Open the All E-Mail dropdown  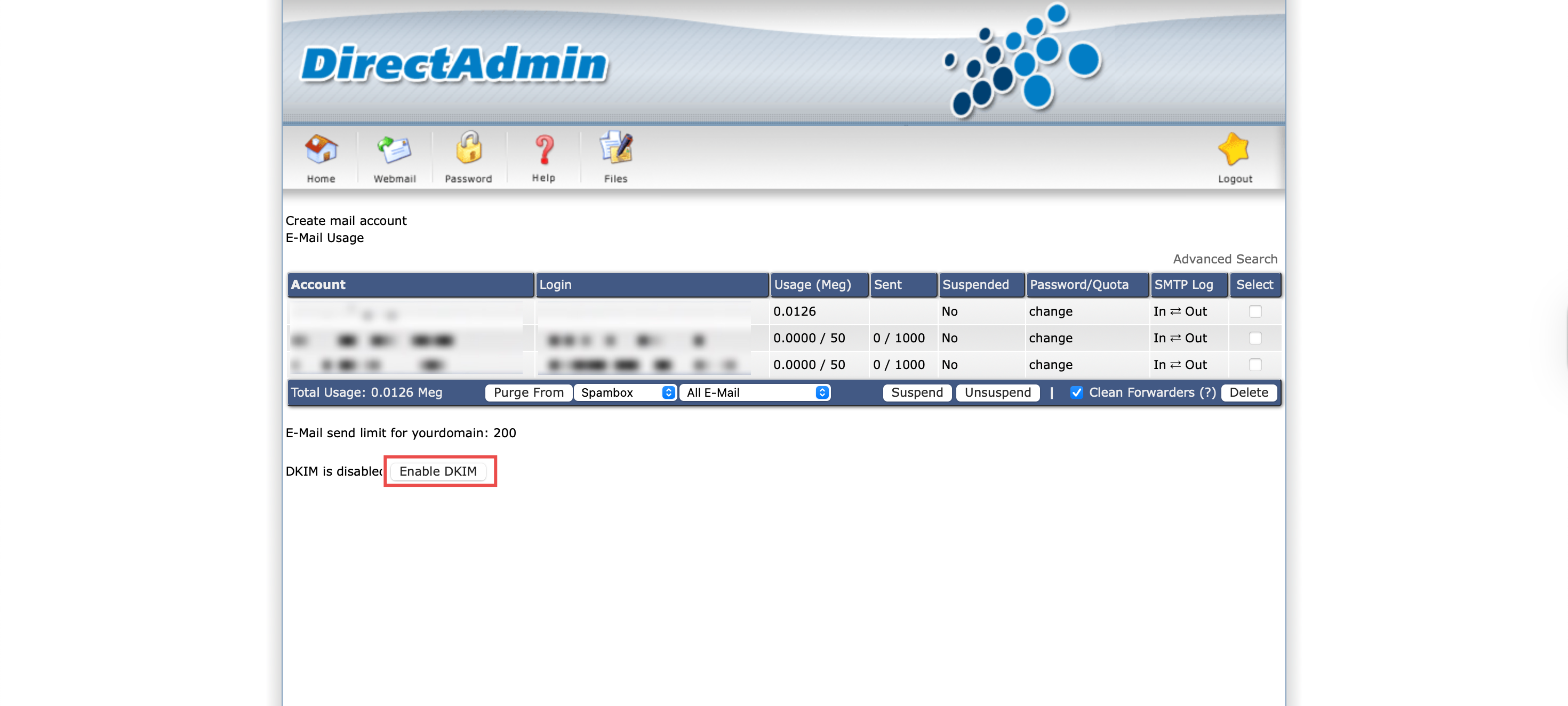pyautogui.click(x=755, y=392)
